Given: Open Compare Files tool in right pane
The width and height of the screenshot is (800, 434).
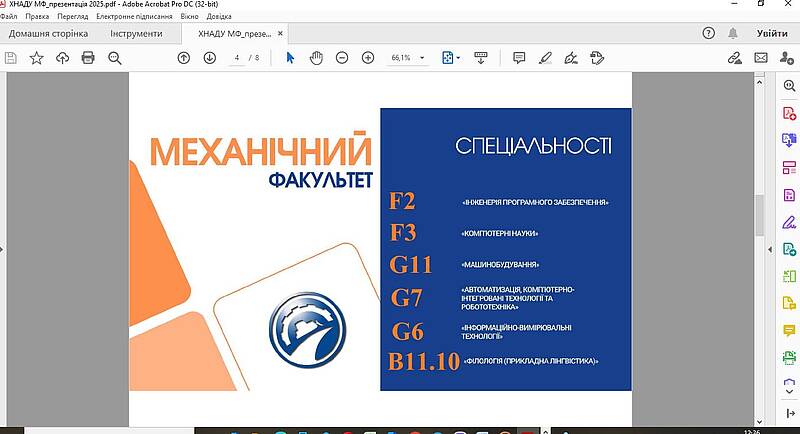Looking at the screenshot, I should 789,276.
